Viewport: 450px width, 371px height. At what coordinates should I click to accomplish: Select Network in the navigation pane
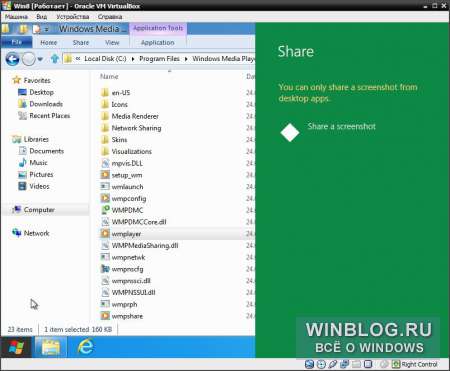(x=36, y=233)
